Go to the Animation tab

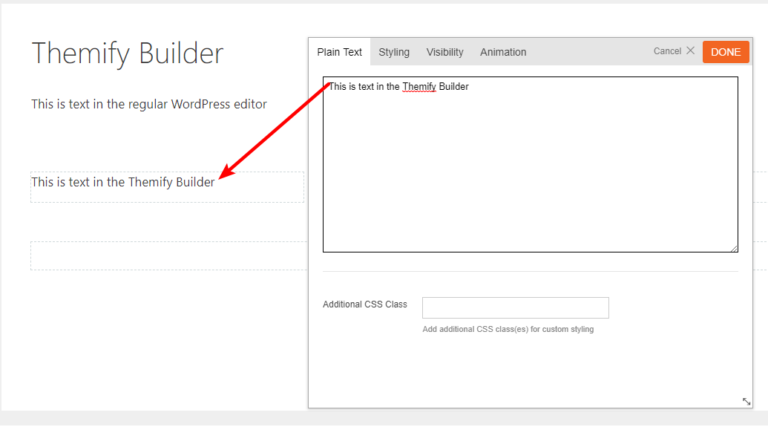tap(503, 52)
